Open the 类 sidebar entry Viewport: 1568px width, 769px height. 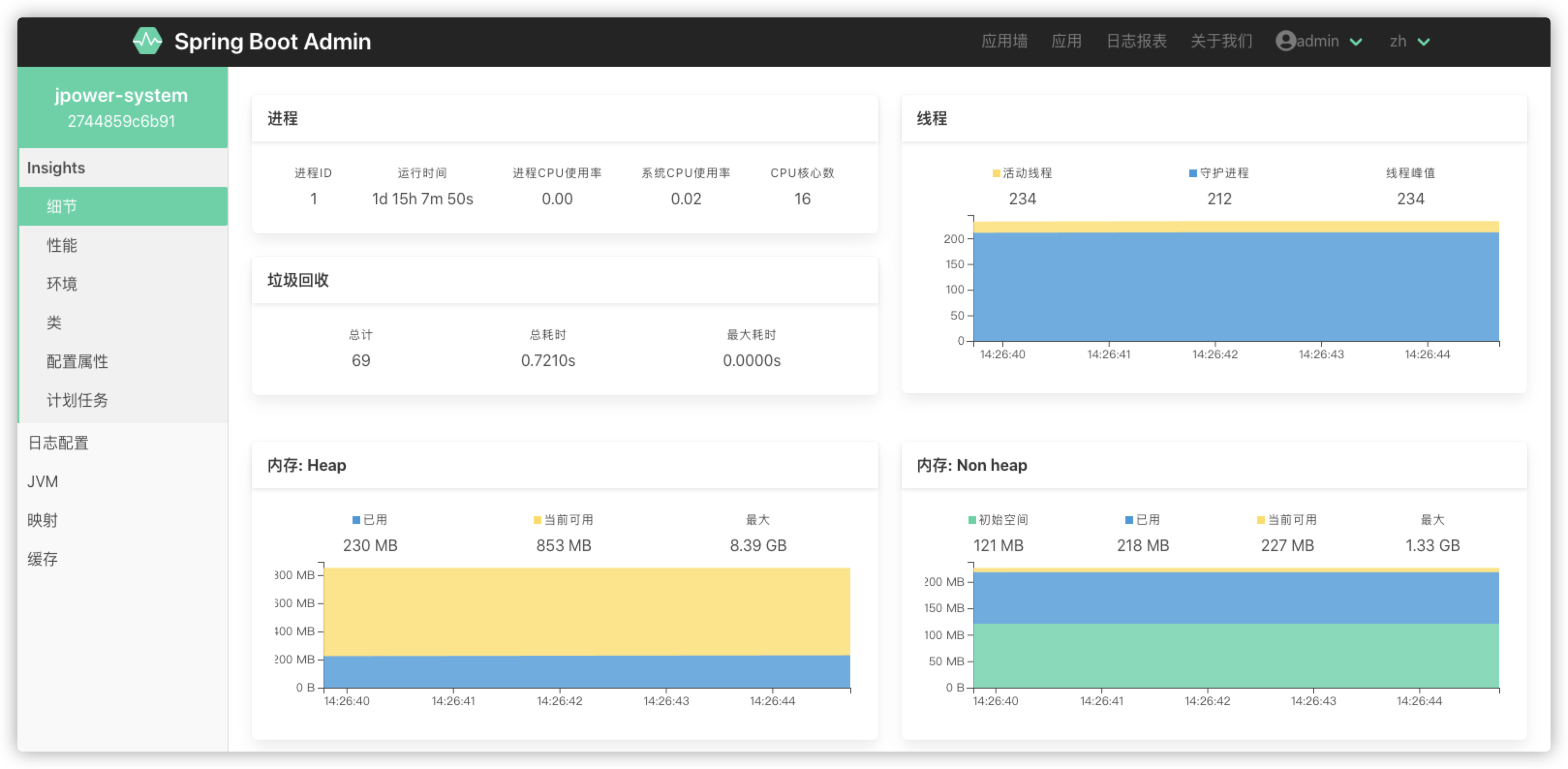pos(123,322)
